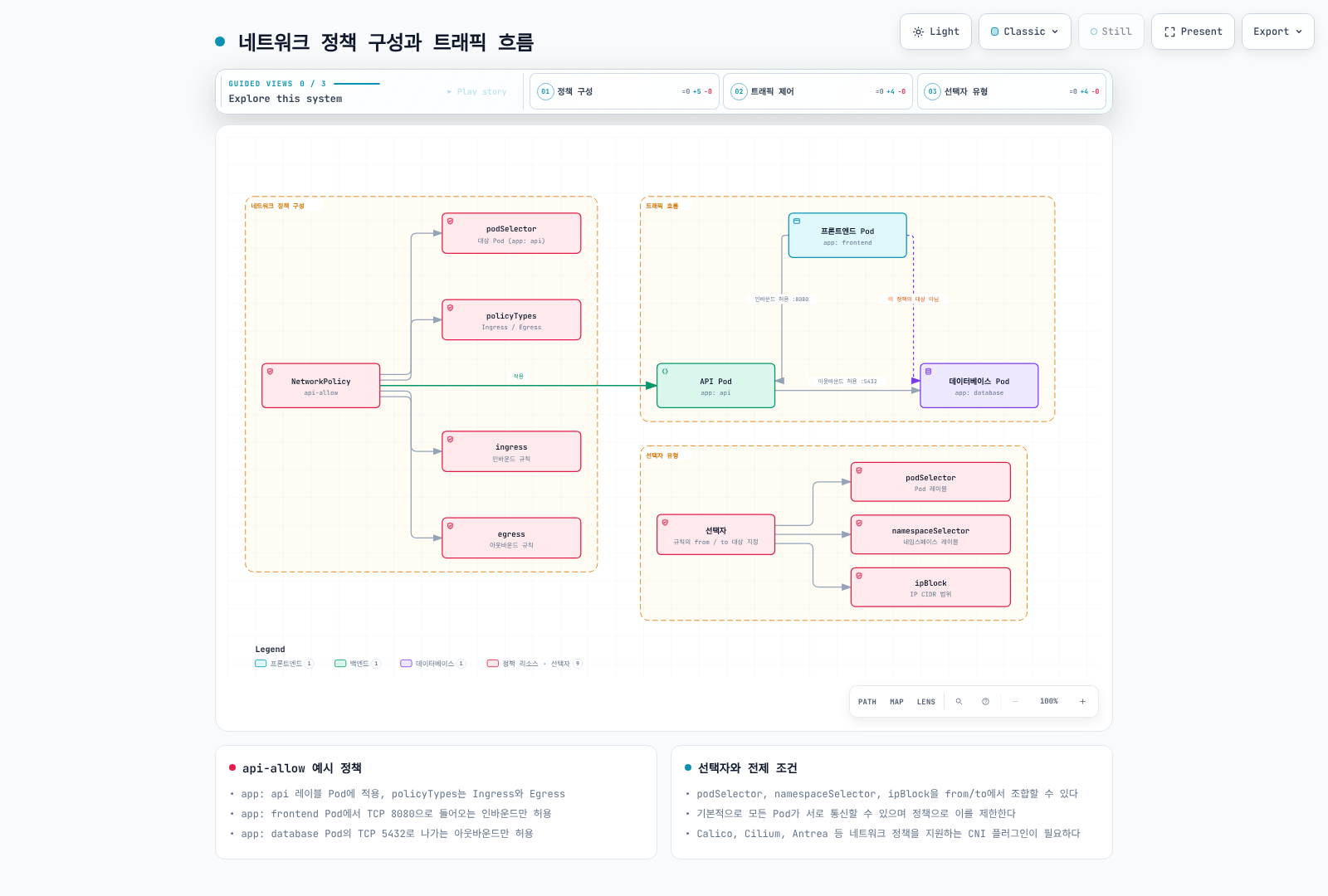Open the help question-mark icon
This screenshot has height=896, width=1328.
coord(985,702)
